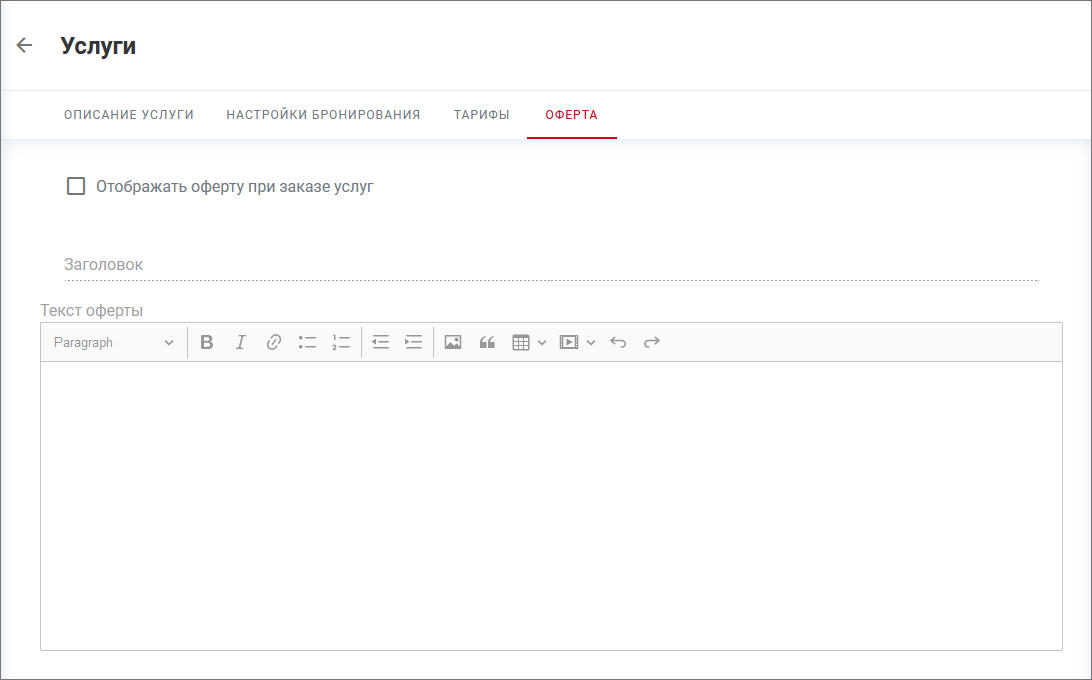Insert an image into the offer text

click(x=453, y=342)
